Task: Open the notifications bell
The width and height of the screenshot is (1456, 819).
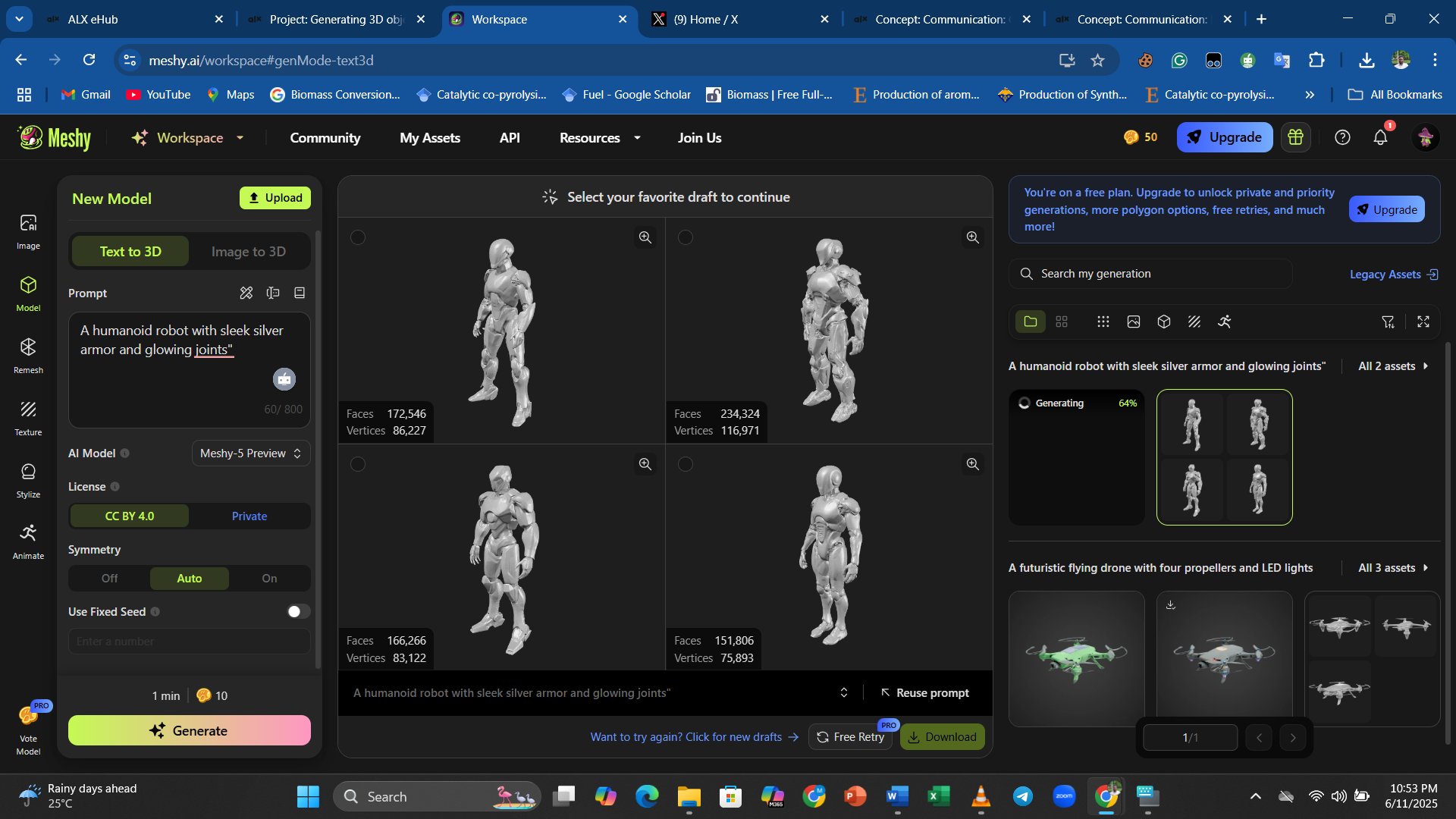Action: [x=1380, y=137]
